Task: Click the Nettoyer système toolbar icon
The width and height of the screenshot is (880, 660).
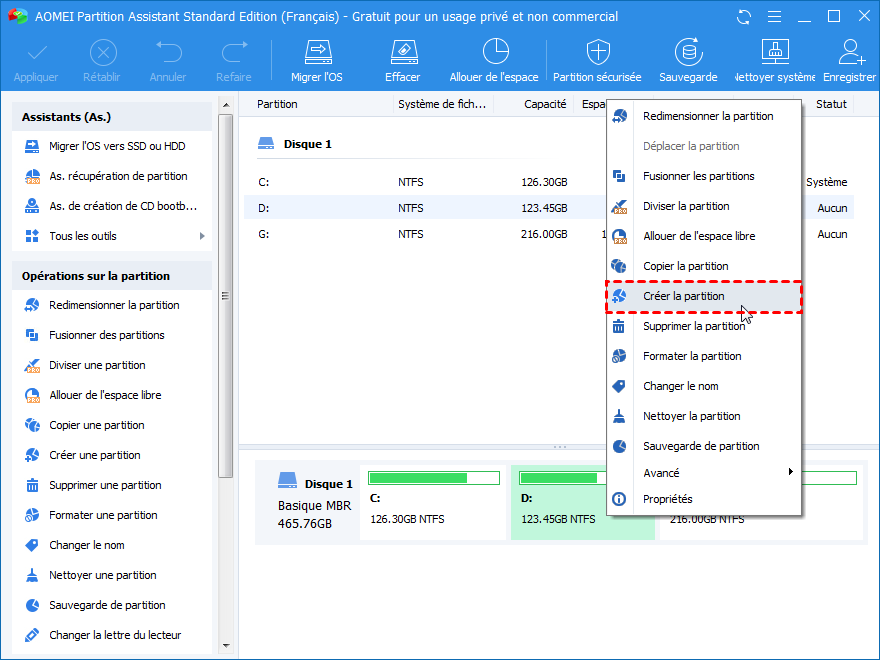Action: point(775,53)
